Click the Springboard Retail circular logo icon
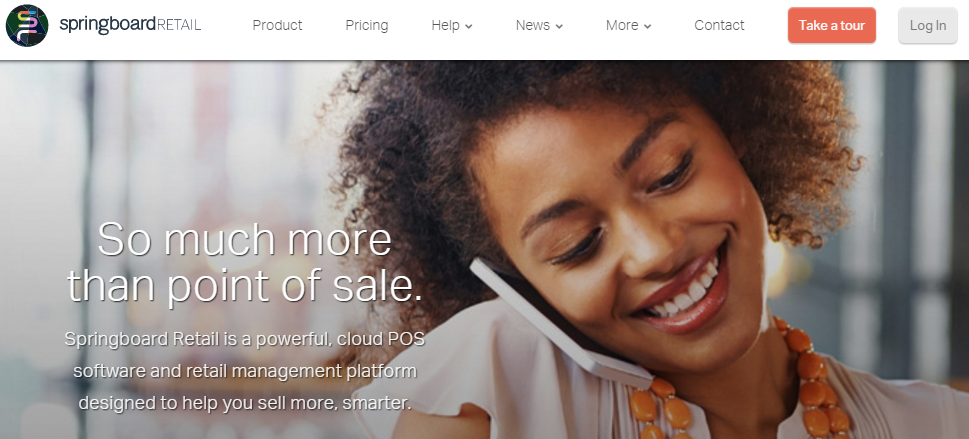This screenshot has width=969, height=439. click(27, 25)
